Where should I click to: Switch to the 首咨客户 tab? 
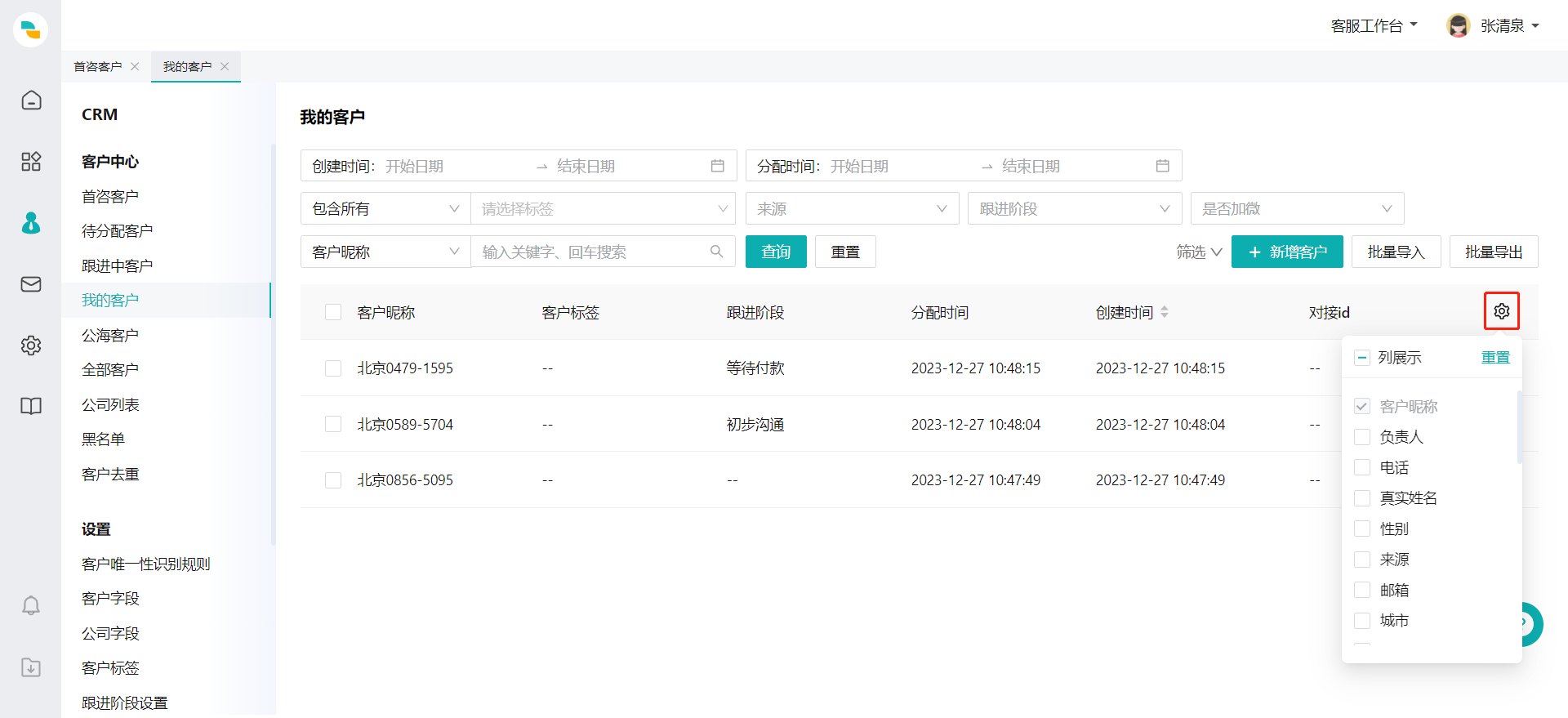[97, 67]
